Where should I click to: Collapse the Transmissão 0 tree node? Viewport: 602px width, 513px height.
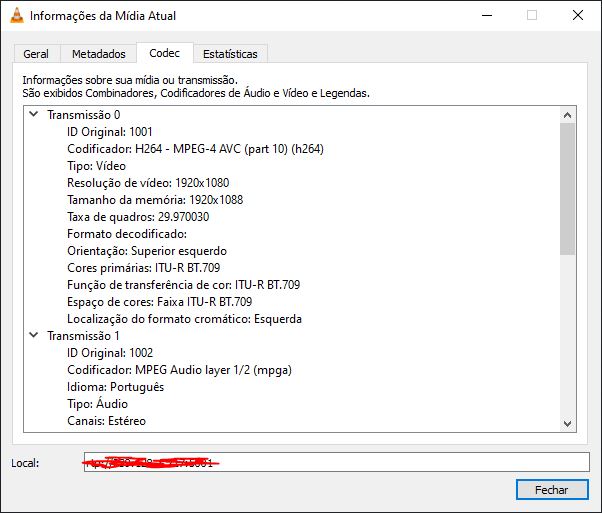click(34, 114)
